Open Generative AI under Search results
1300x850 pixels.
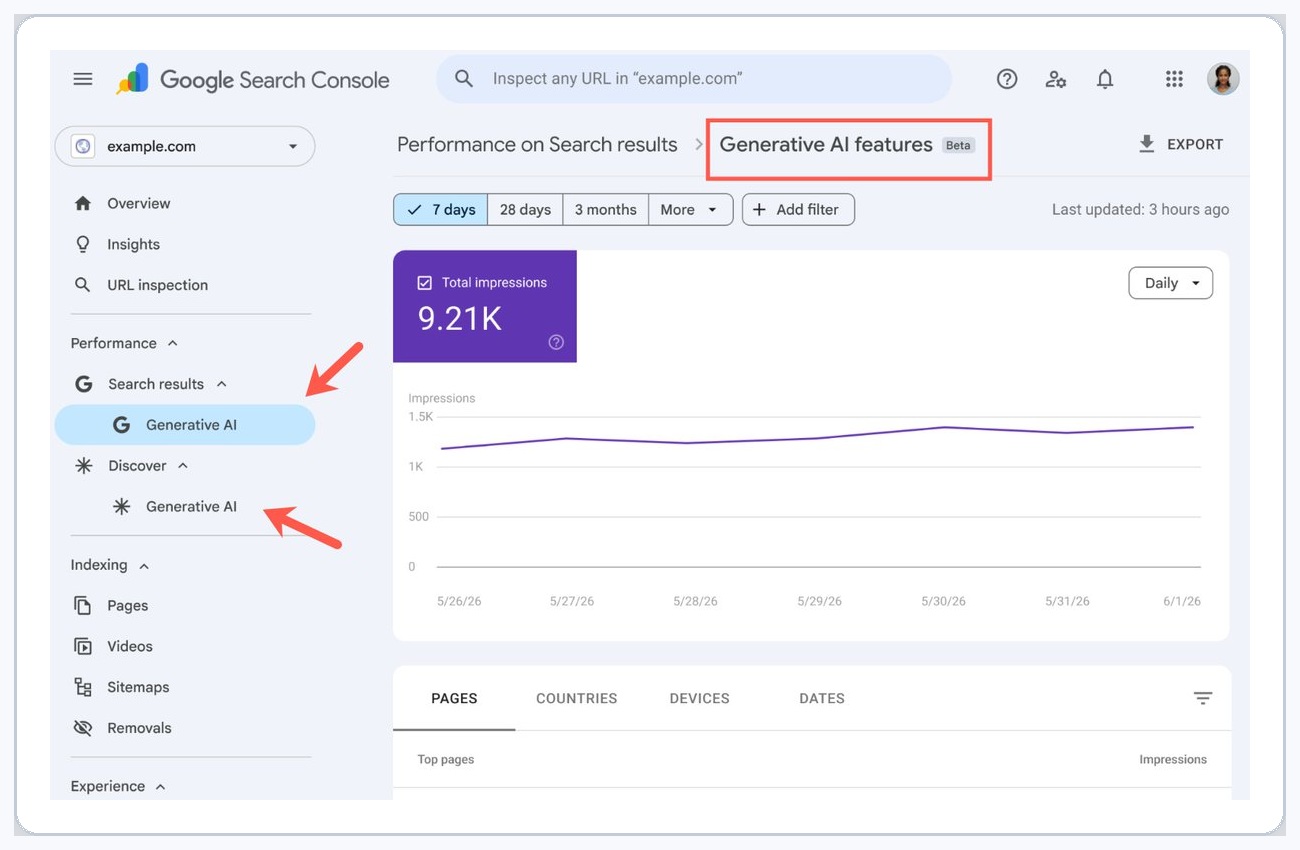point(185,425)
